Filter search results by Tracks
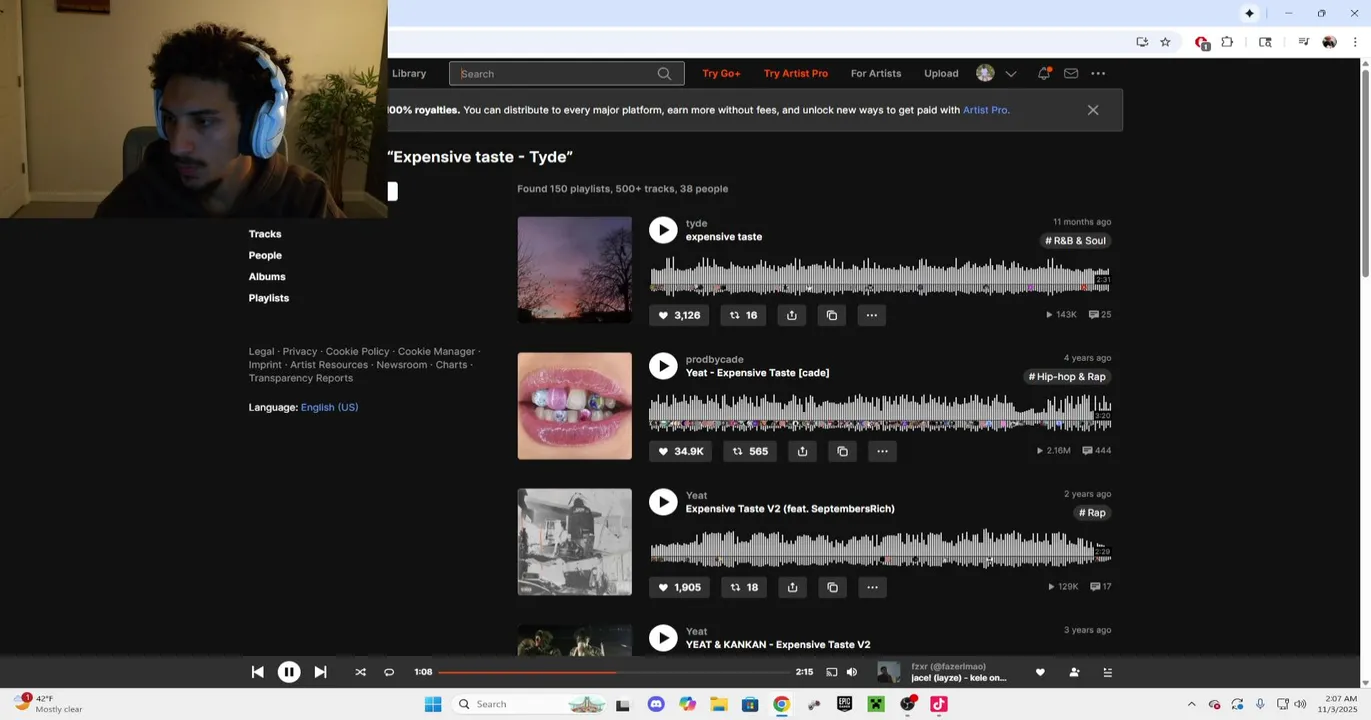Image resolution: width=1371 pixels, height=720 pixels. click(265, 234)
